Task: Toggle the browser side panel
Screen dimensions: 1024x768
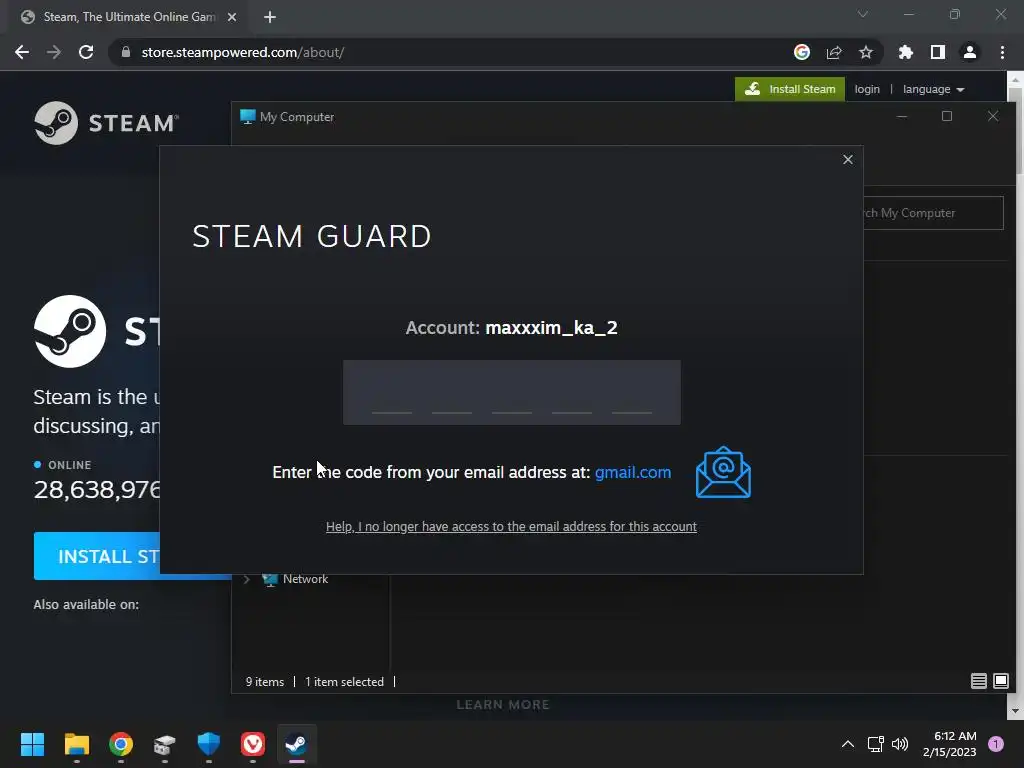Action: (938, 52)
